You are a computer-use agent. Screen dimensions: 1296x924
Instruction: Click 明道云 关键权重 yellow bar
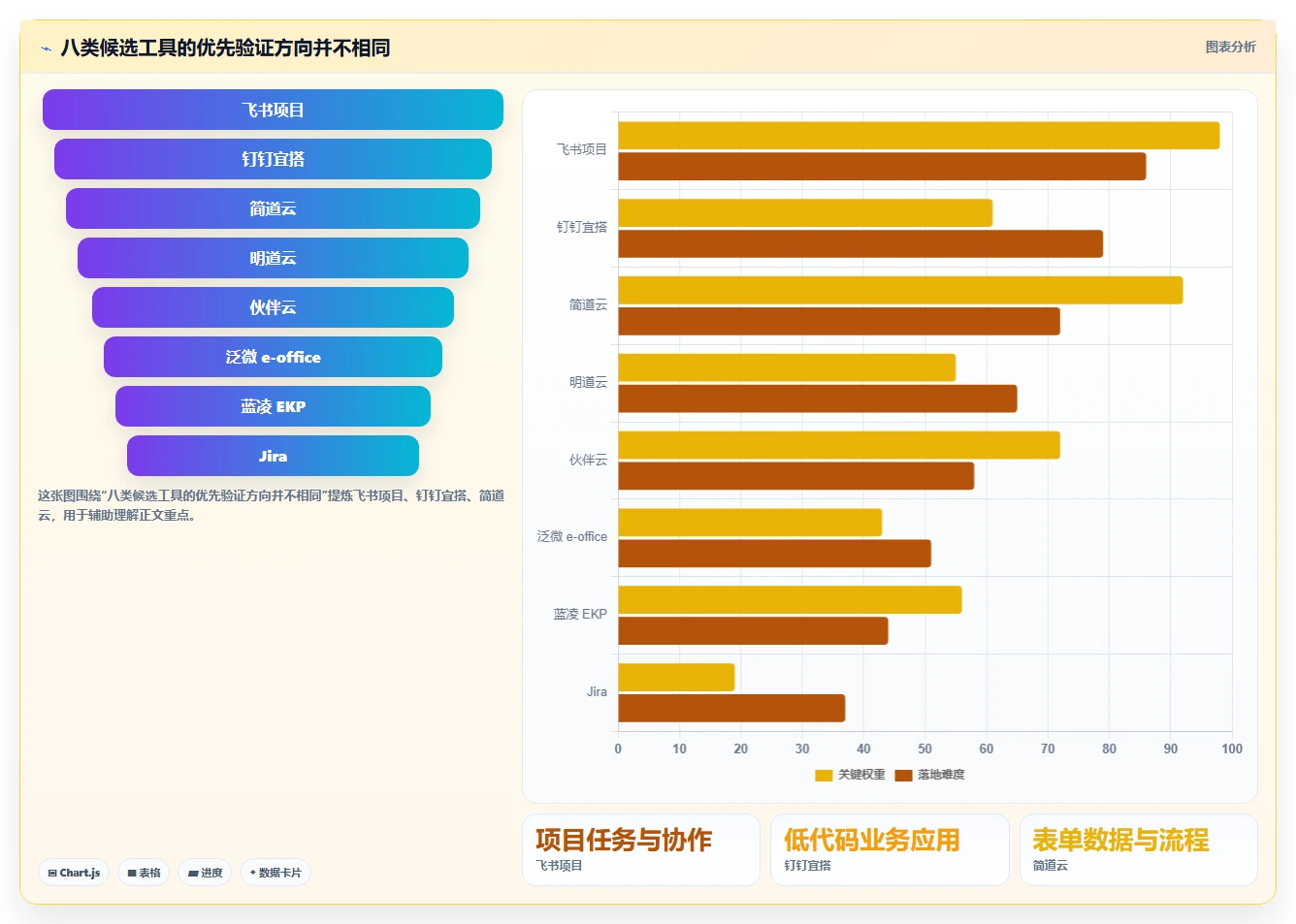click(787, 367)
